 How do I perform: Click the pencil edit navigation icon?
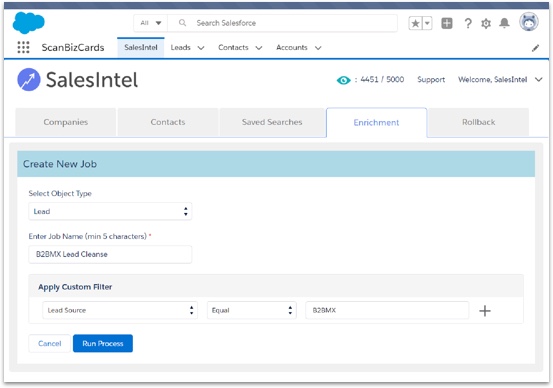[535, 48]
